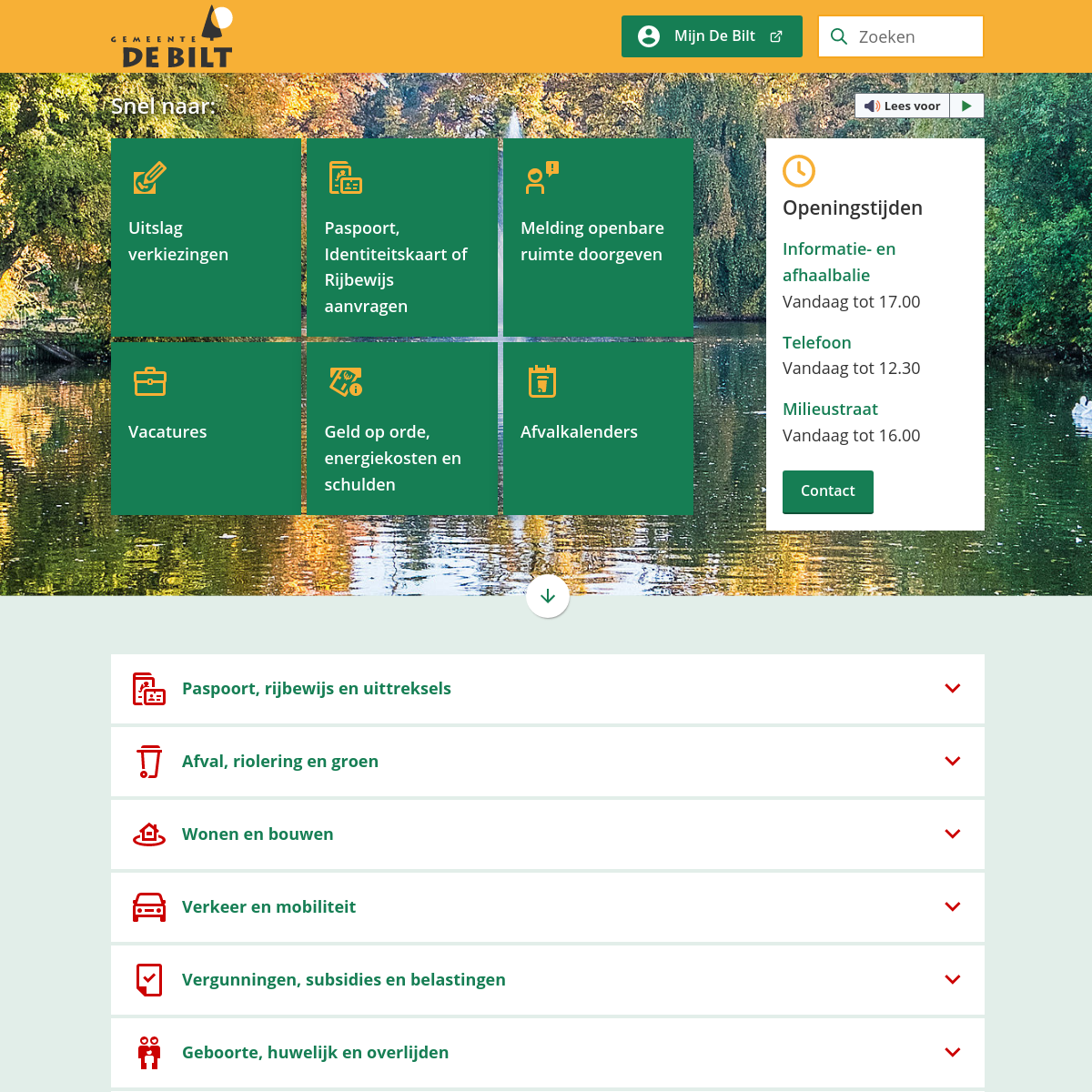Open the Milieustraat link

(x=830, y=409)
